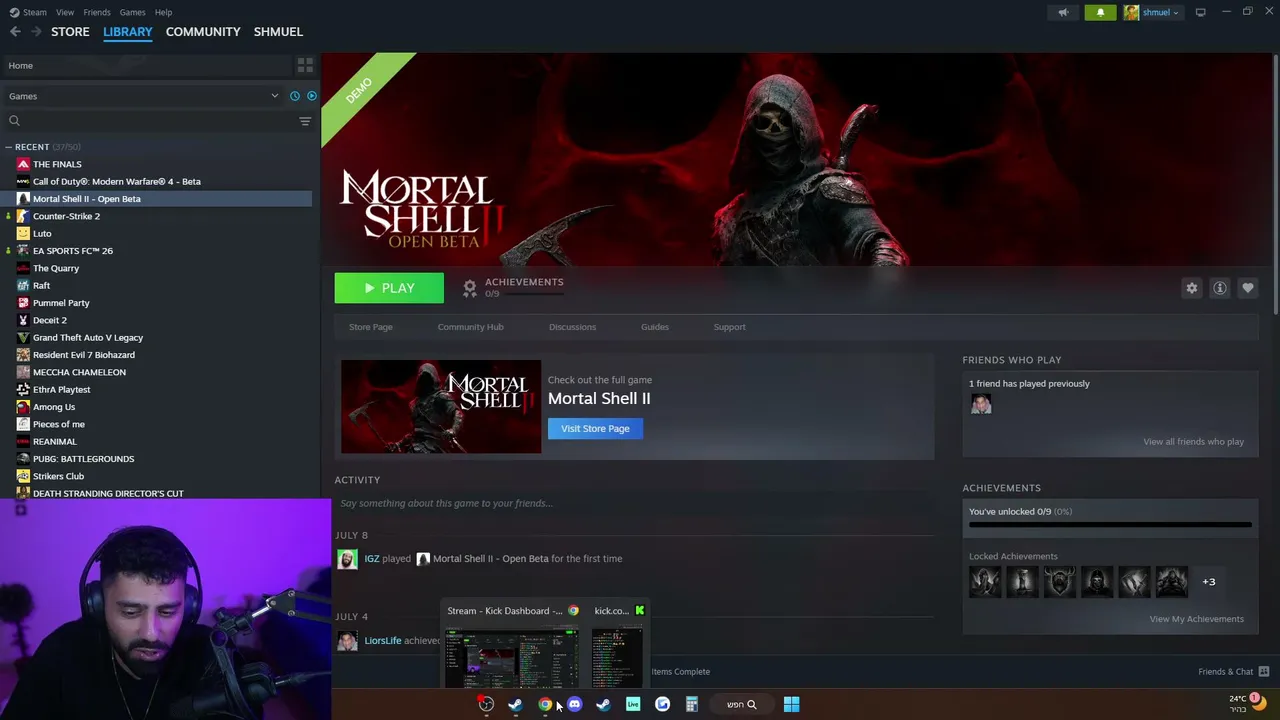Screen dimensions: 1280x720
Task: Click Mortal Shell II full game thumbnail
Action: [441, 407]
